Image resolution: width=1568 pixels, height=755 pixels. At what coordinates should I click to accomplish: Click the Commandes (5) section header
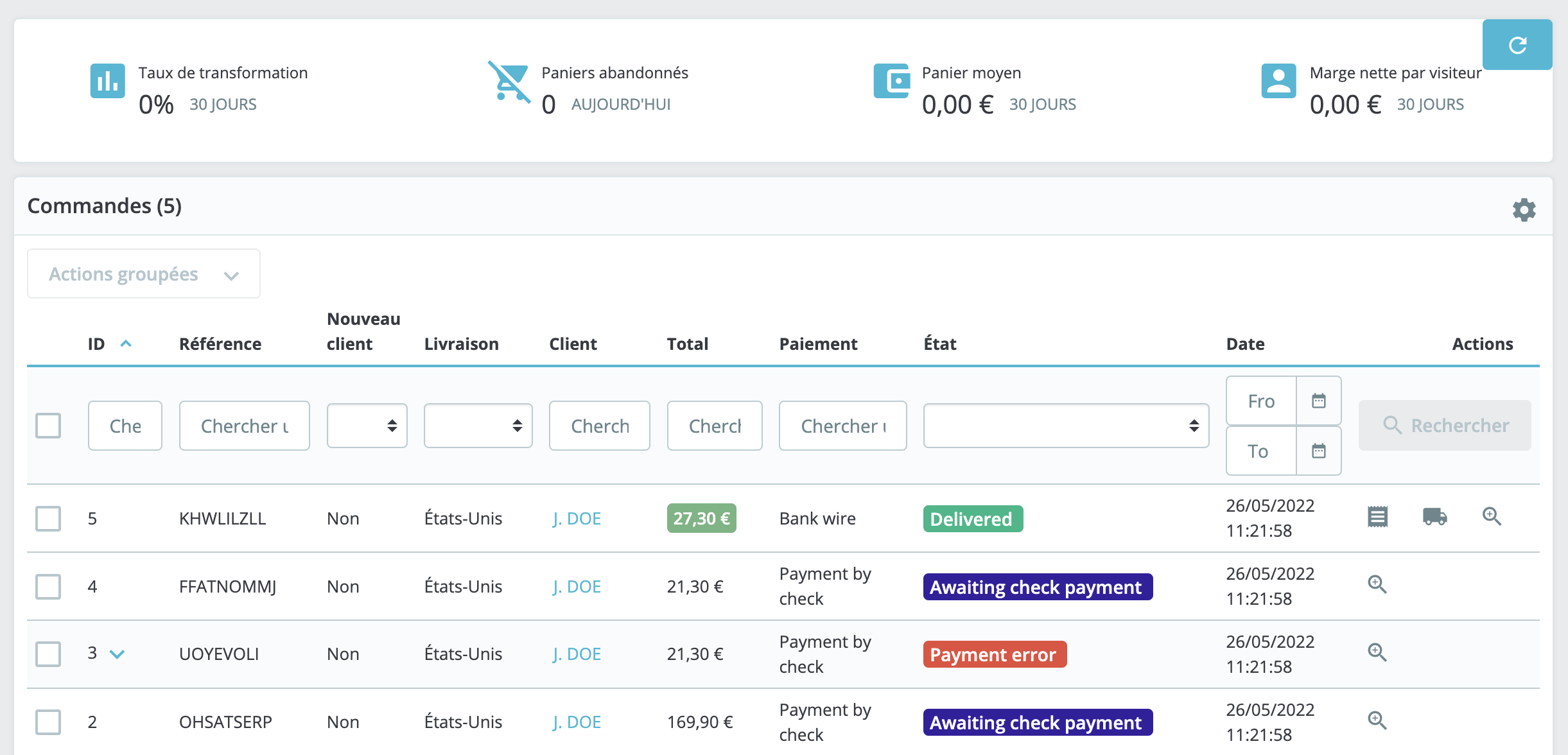coord(103,206)
